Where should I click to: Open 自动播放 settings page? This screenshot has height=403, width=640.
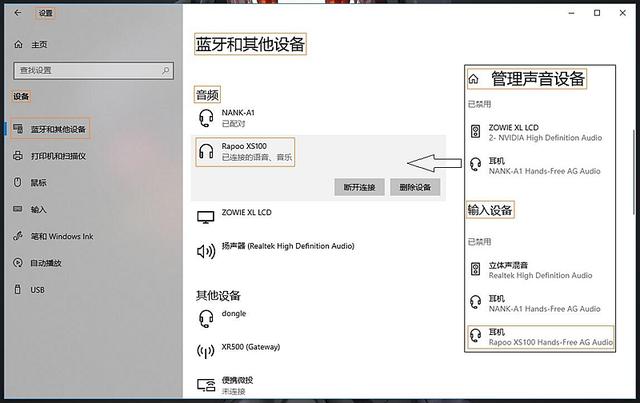click(x=46, y=263)
